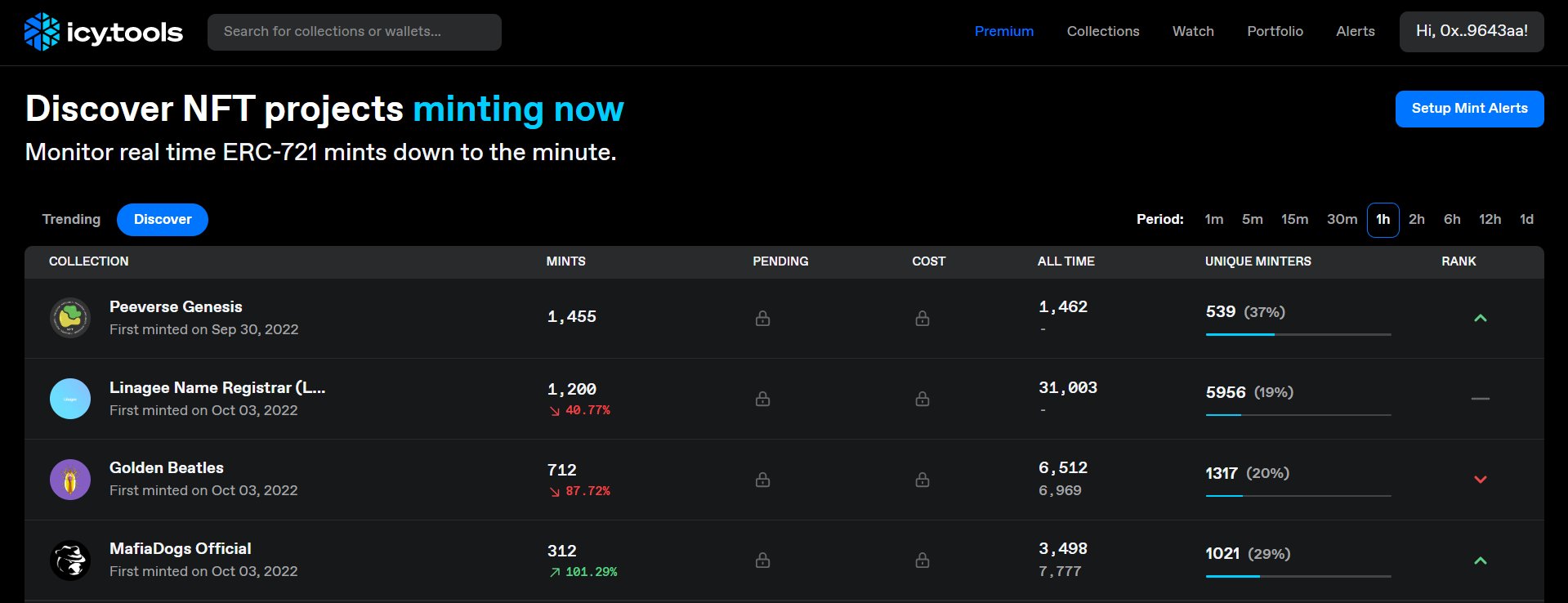Open the Hi, 0x..9643aa! account menu
Image resolution: width=1568 pixels, height=603 pixels.
click(1472, 32)
